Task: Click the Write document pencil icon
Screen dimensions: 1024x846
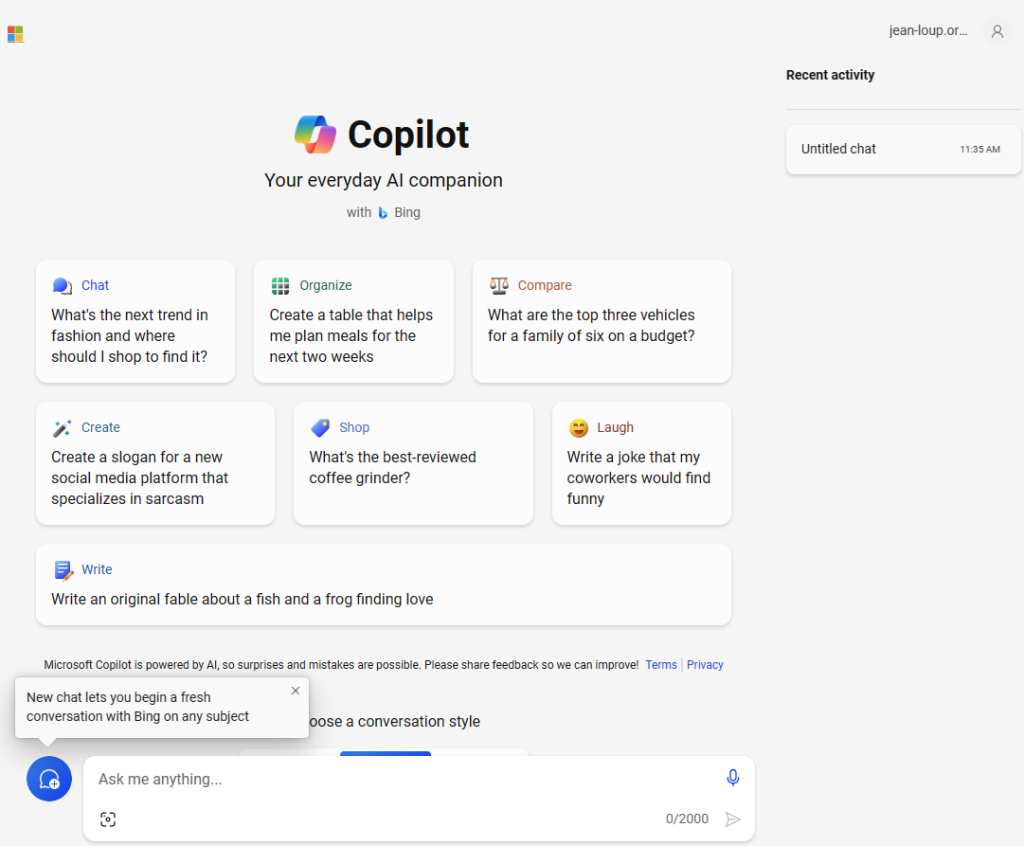Action: point(63,570)
